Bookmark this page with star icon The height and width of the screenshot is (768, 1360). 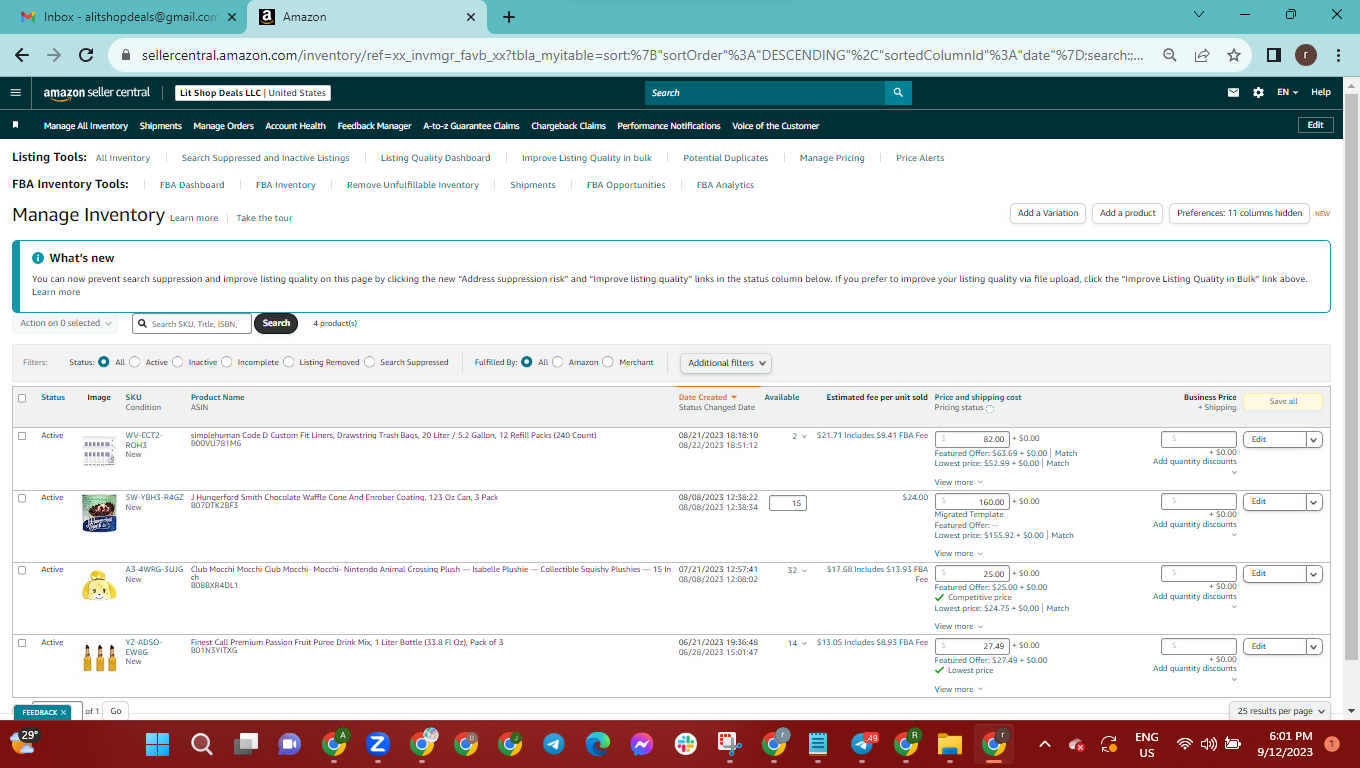click(x=1234, y=55)
